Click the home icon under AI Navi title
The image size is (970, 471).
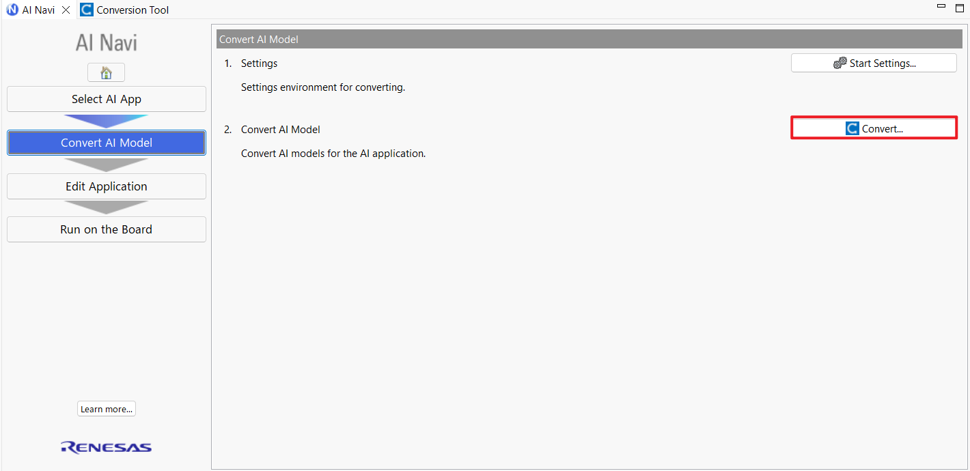106,73
